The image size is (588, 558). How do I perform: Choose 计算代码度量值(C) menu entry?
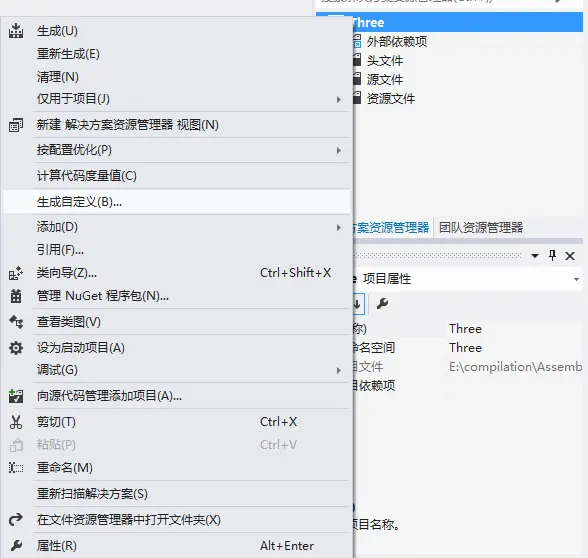176,176
